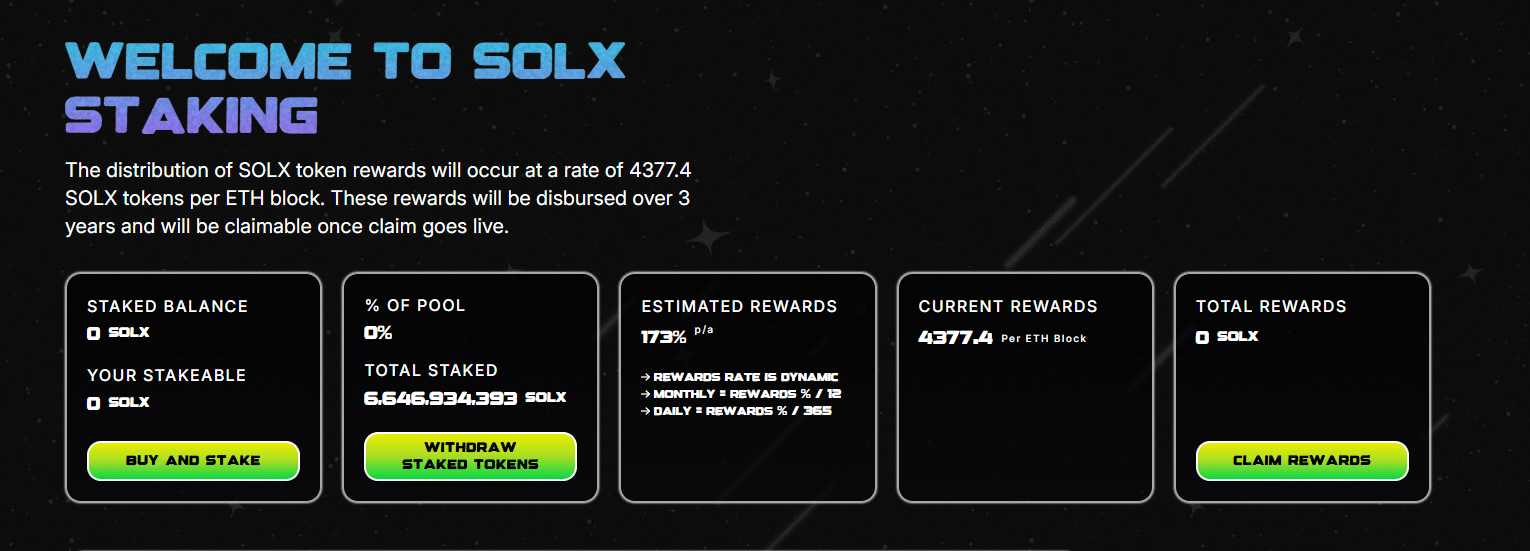Click the % of Pool value 0%
The width and height of the screenshot is (1530, 551).
pyautogui.click(x=378, y=332)
